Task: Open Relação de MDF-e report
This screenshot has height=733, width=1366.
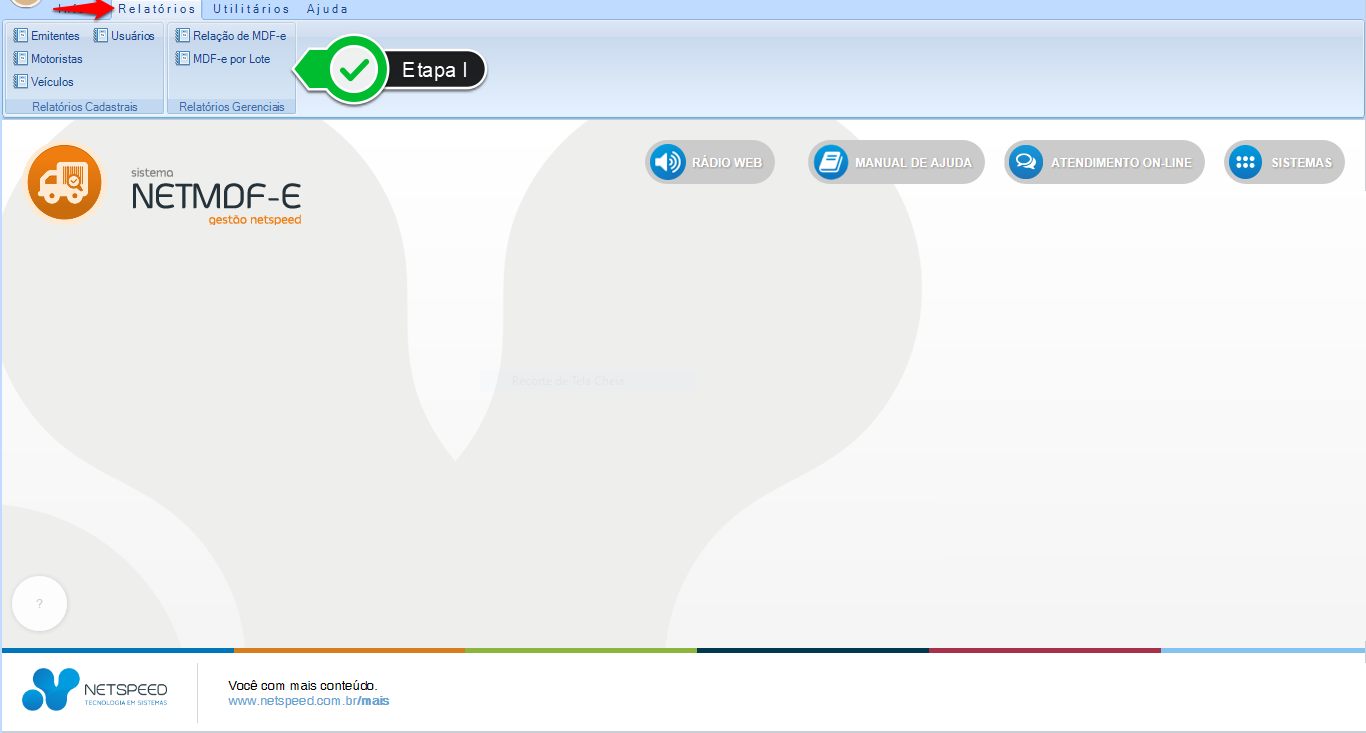Action: point(231,36)
